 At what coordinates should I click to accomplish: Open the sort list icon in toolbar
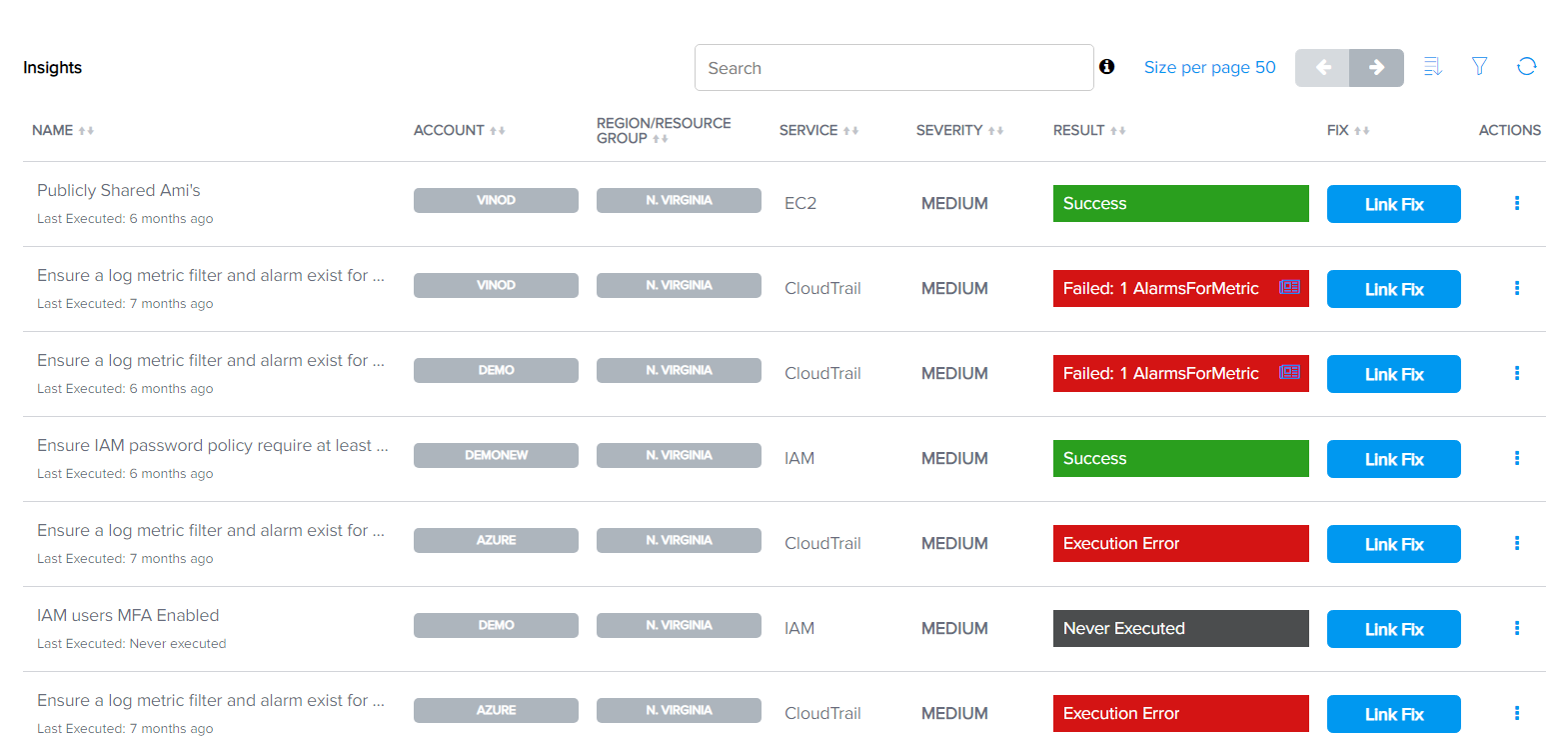1432,67
